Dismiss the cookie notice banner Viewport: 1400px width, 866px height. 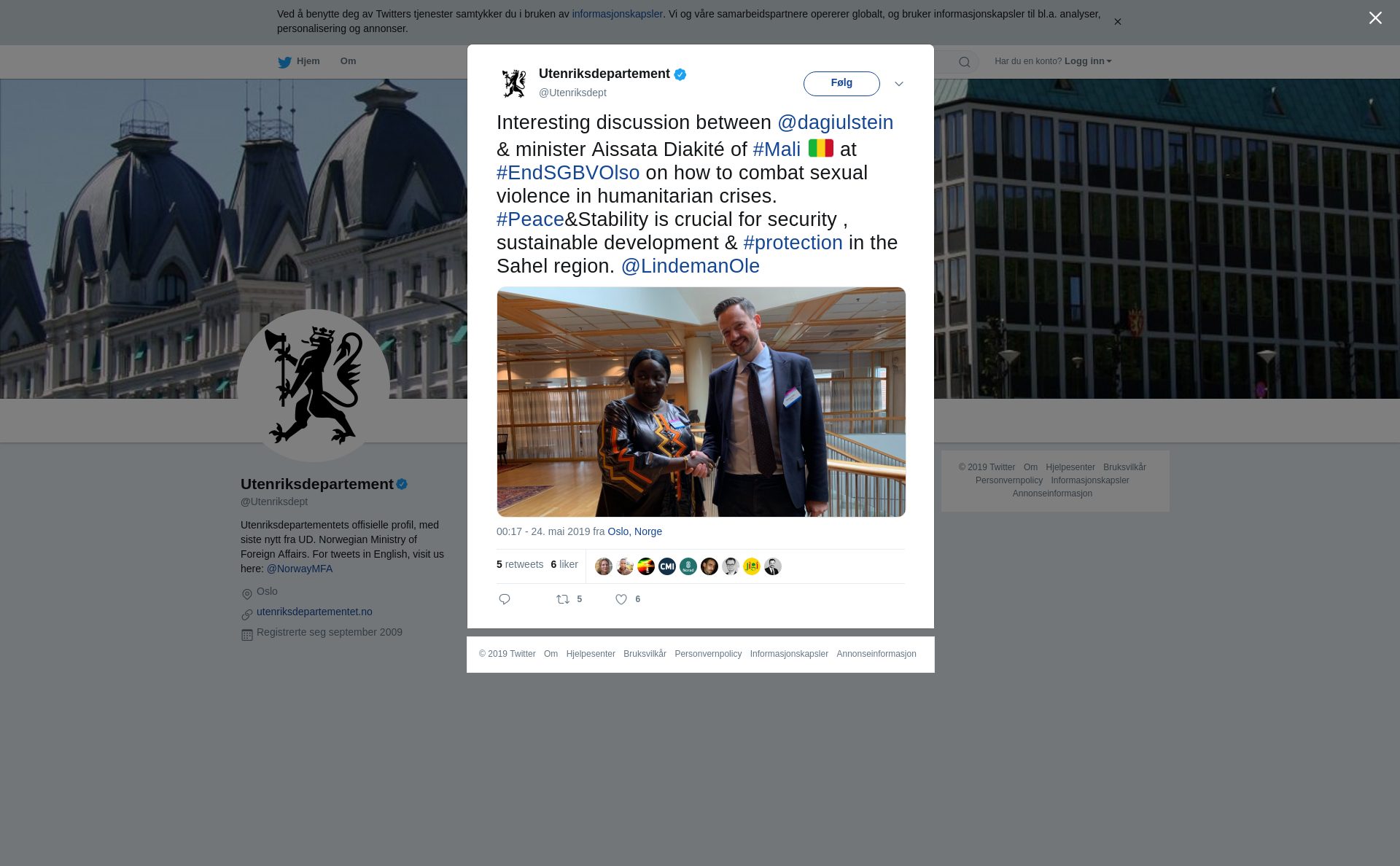point(1117,22)
